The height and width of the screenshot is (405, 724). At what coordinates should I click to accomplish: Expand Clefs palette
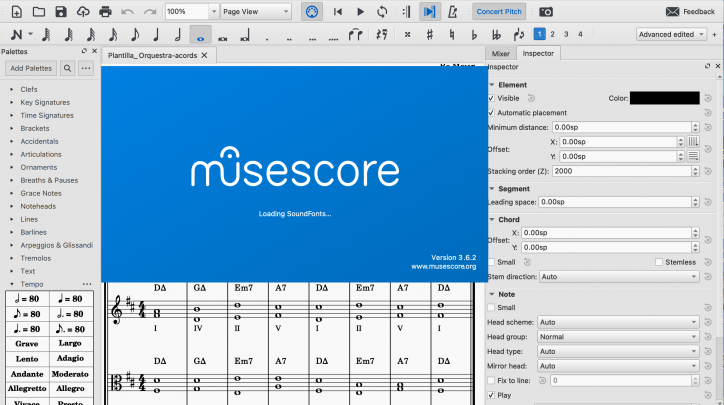coord(12,89)
